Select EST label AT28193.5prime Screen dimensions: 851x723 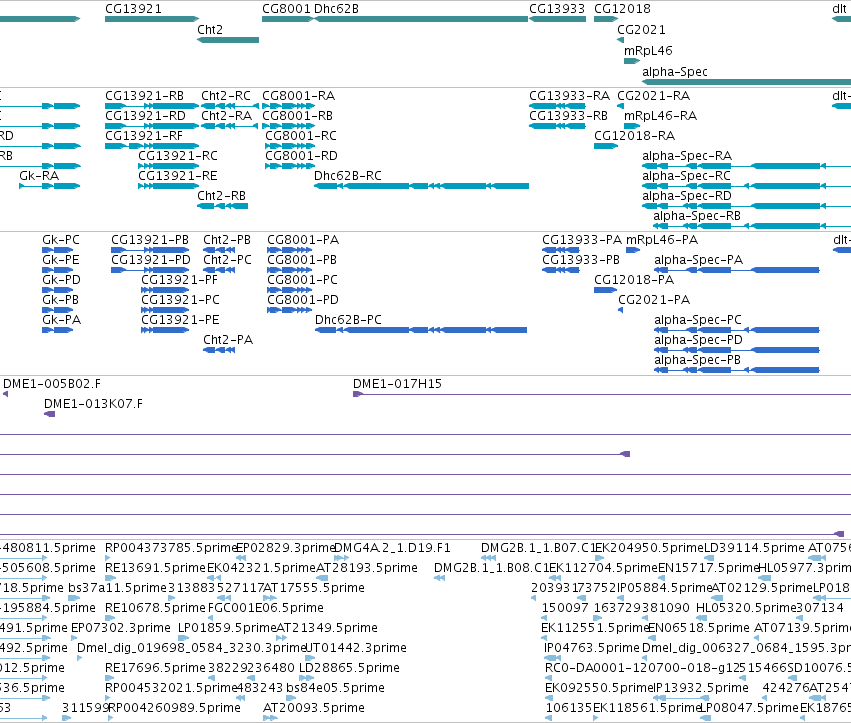coord(367,568)
